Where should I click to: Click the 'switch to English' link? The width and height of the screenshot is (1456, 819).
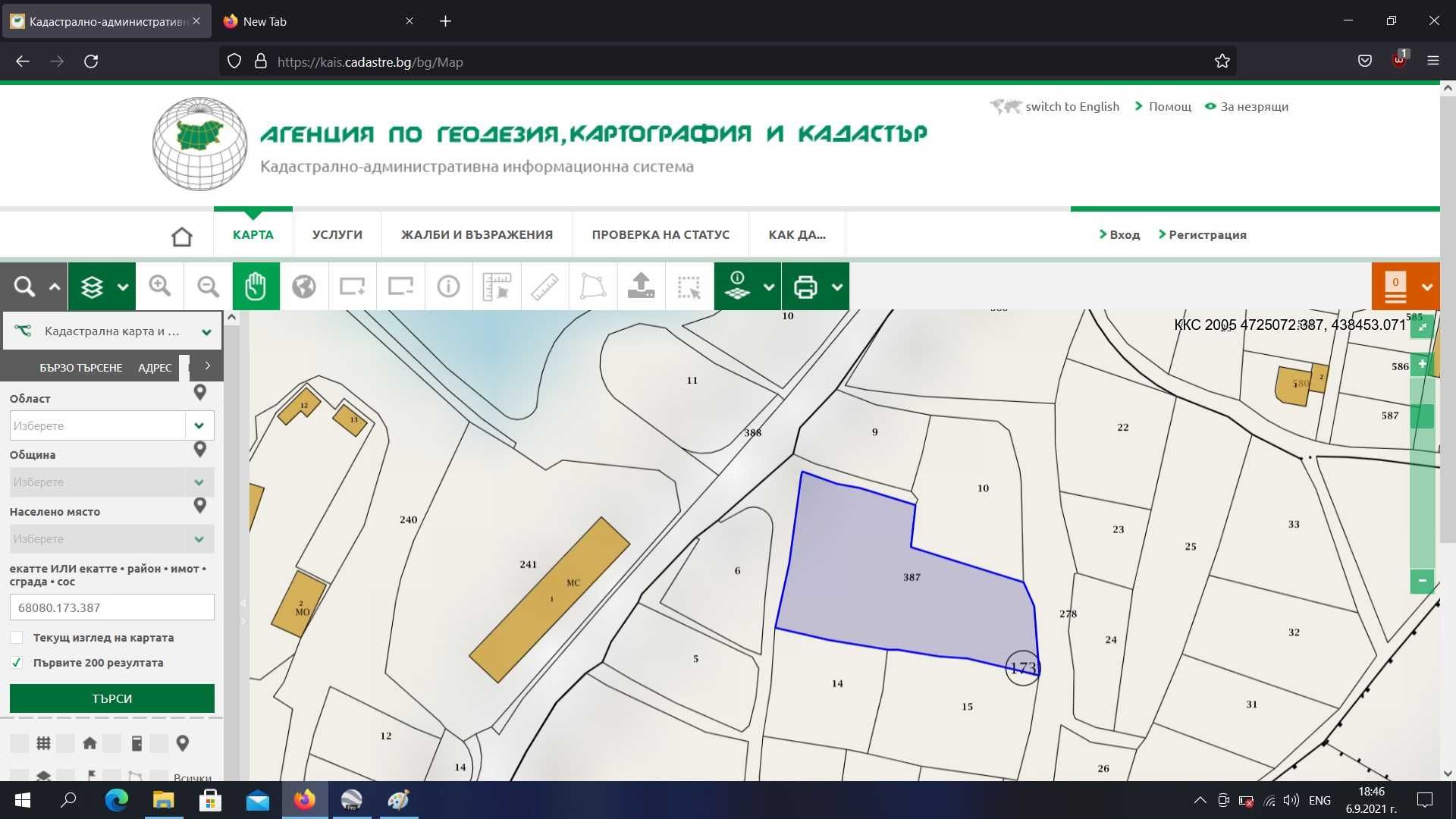[1072, 106]
